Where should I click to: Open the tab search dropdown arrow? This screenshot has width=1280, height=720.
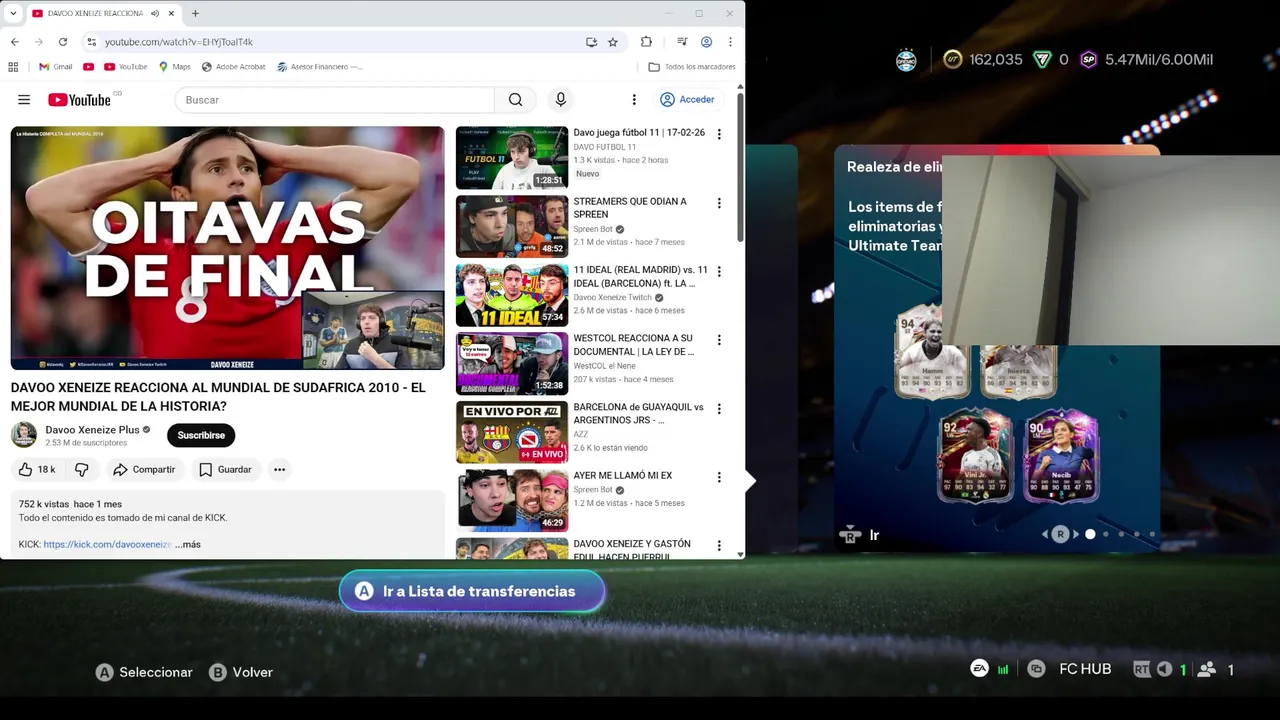(x=13, y=13)
